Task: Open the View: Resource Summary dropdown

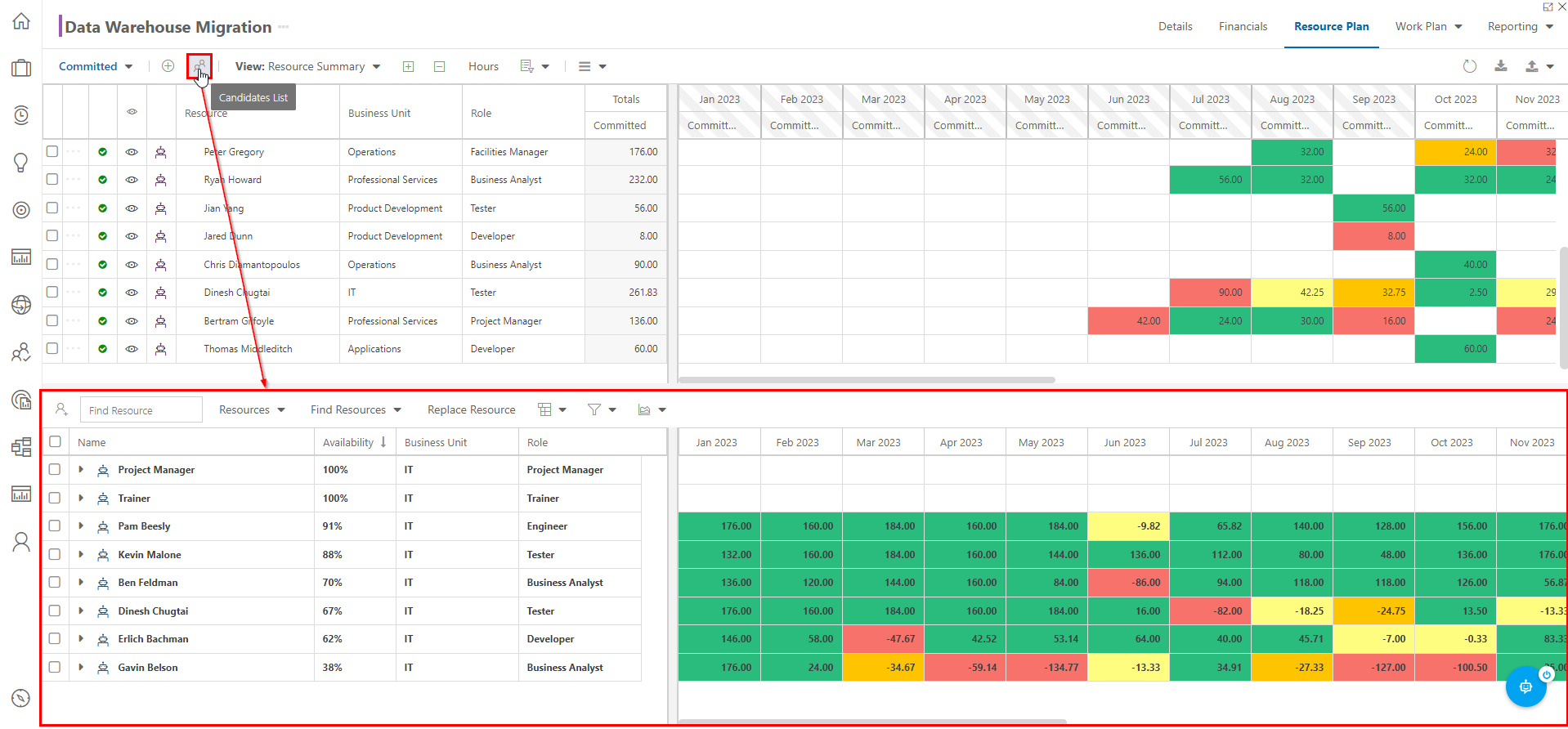Action: [x=307, y=66]
